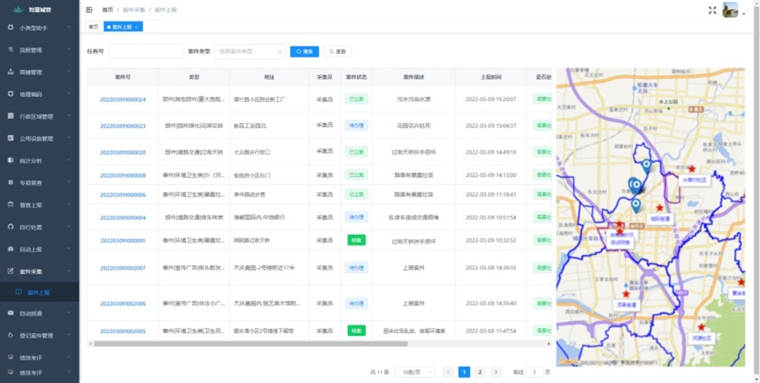The width and height of the screenshot is (760, 383).
Task: Select the 案件上报 submenu book icon
Action: (x=18, y=292)
